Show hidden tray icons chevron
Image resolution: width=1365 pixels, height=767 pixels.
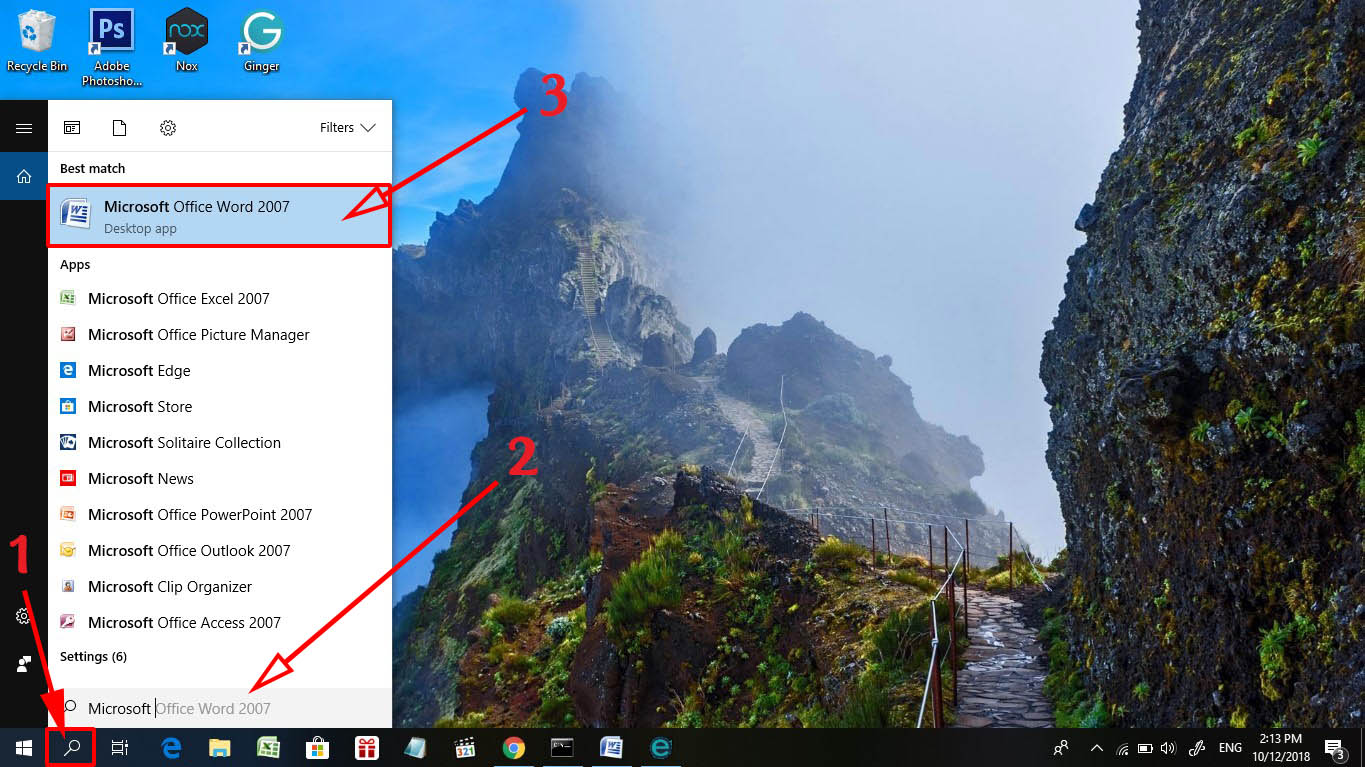pyautogui.click(x=1097, y=748)
